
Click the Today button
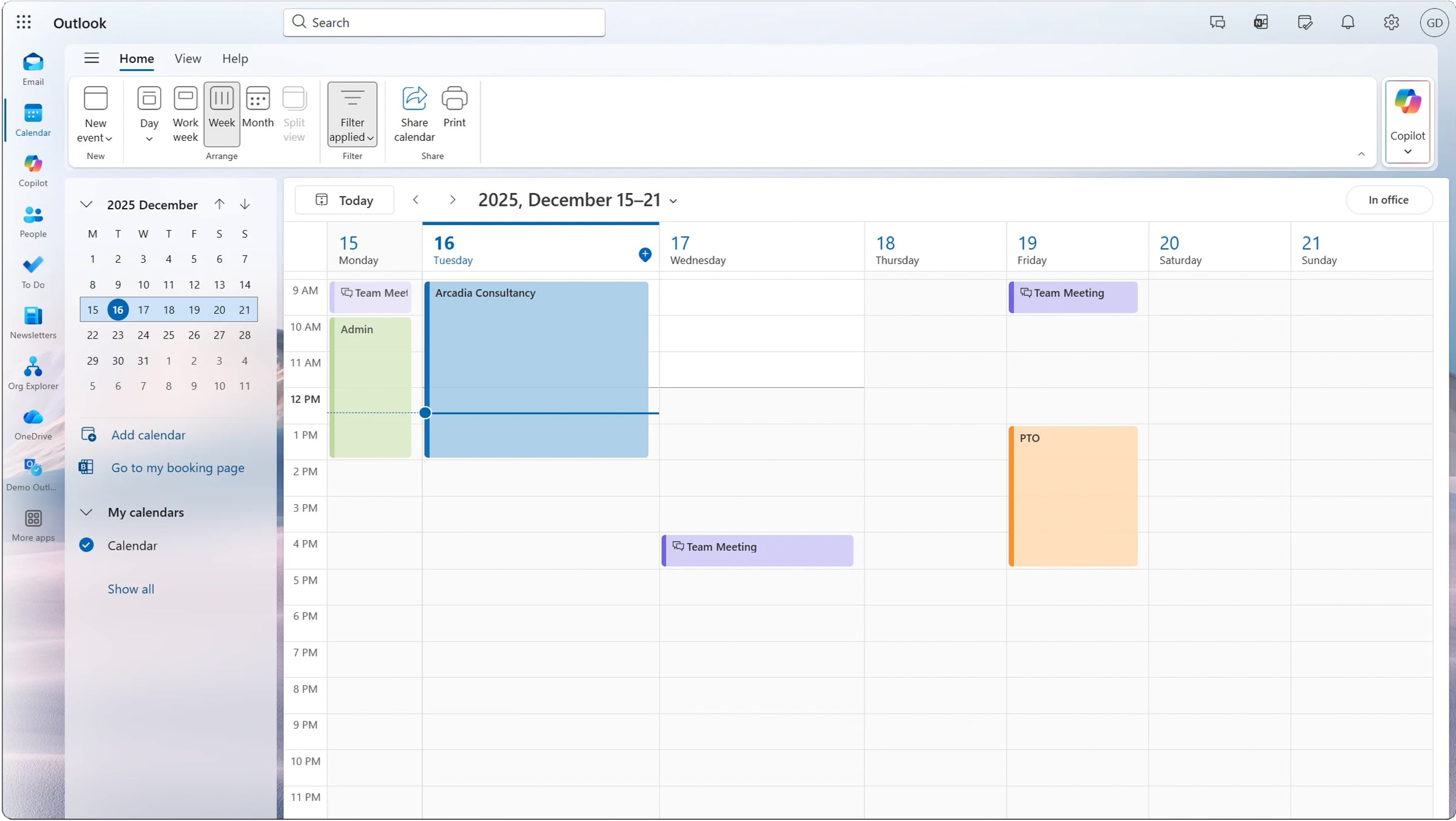[x=344, y=200]
